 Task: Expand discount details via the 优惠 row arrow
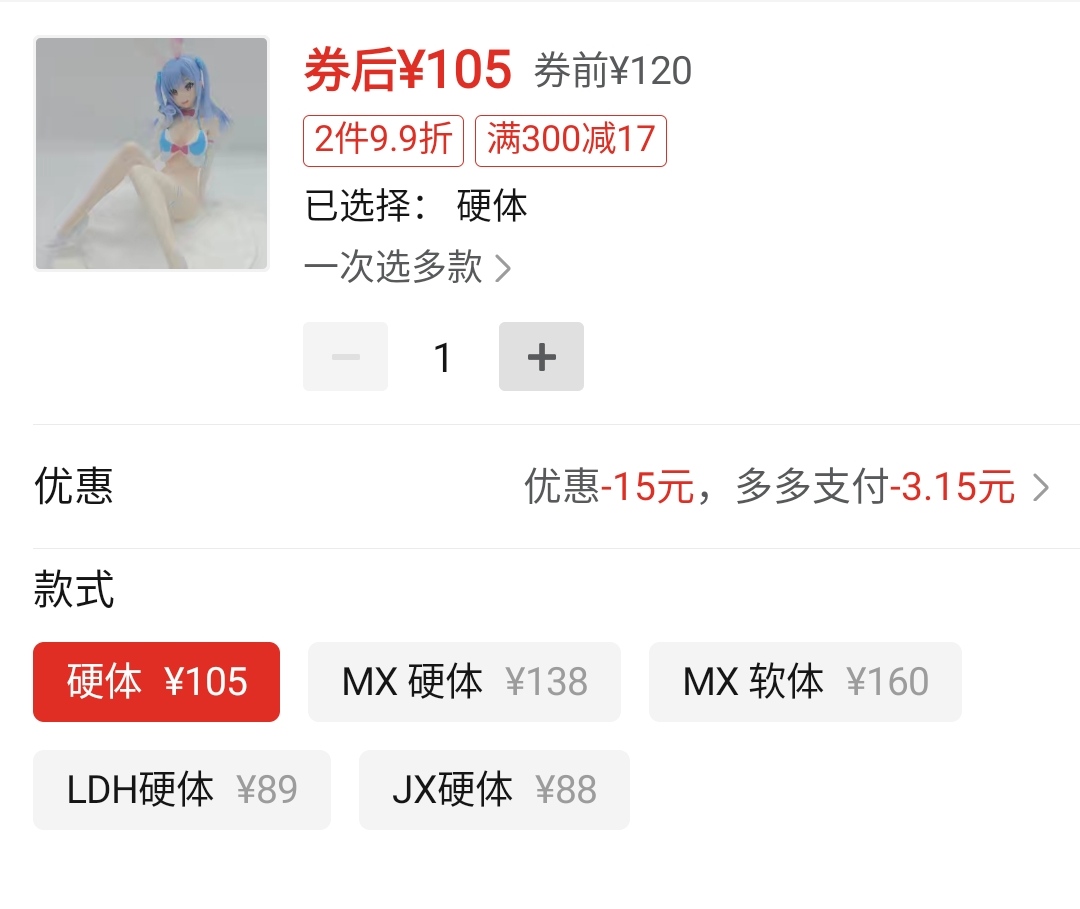[x=1041, y=487]
